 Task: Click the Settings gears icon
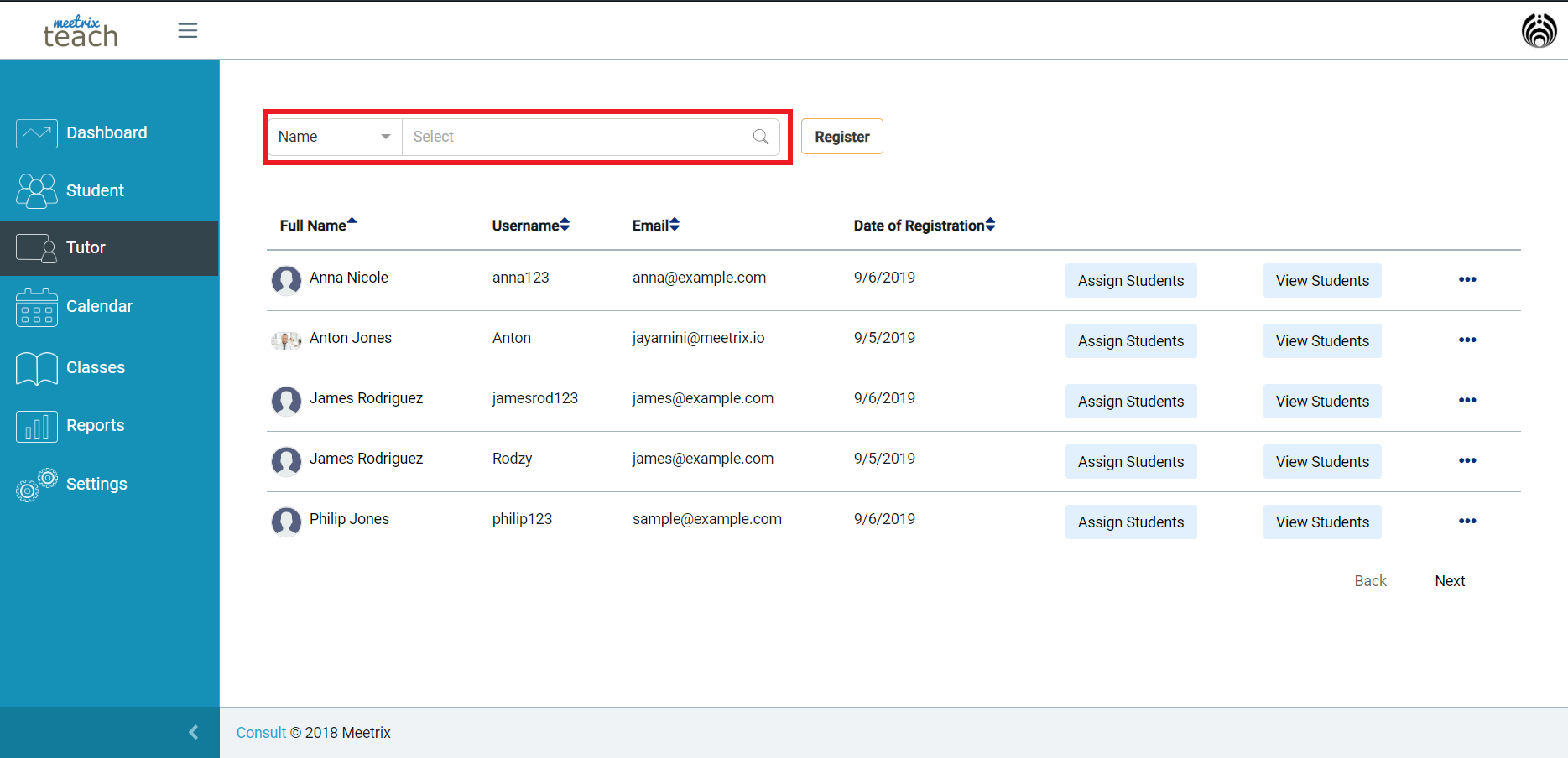click(37, 485)
